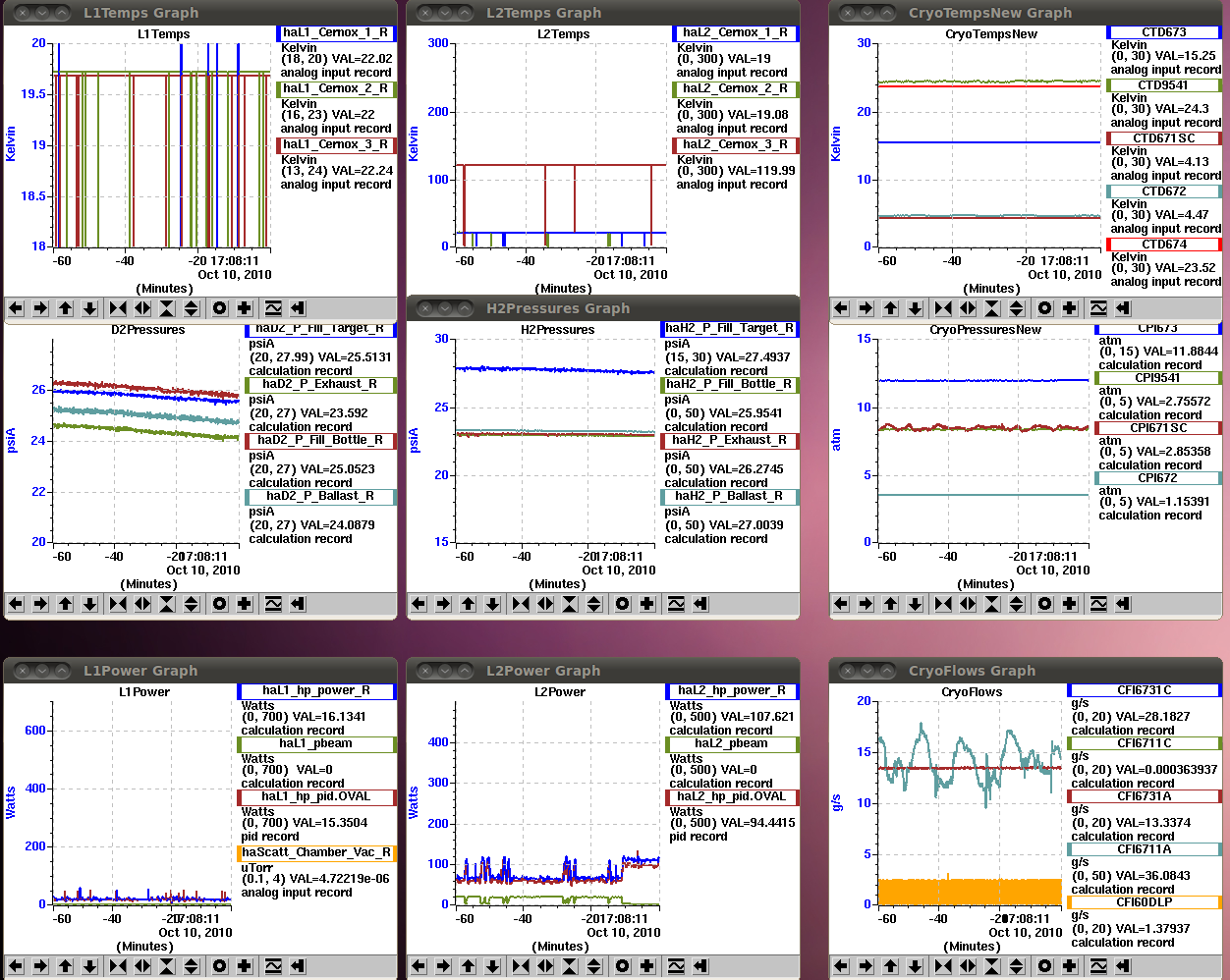Click down arrow in CryoPressuresNew toolbar
Image resolution: width=1230 pixels, height=980 pixels.
[x=915, y=604]
